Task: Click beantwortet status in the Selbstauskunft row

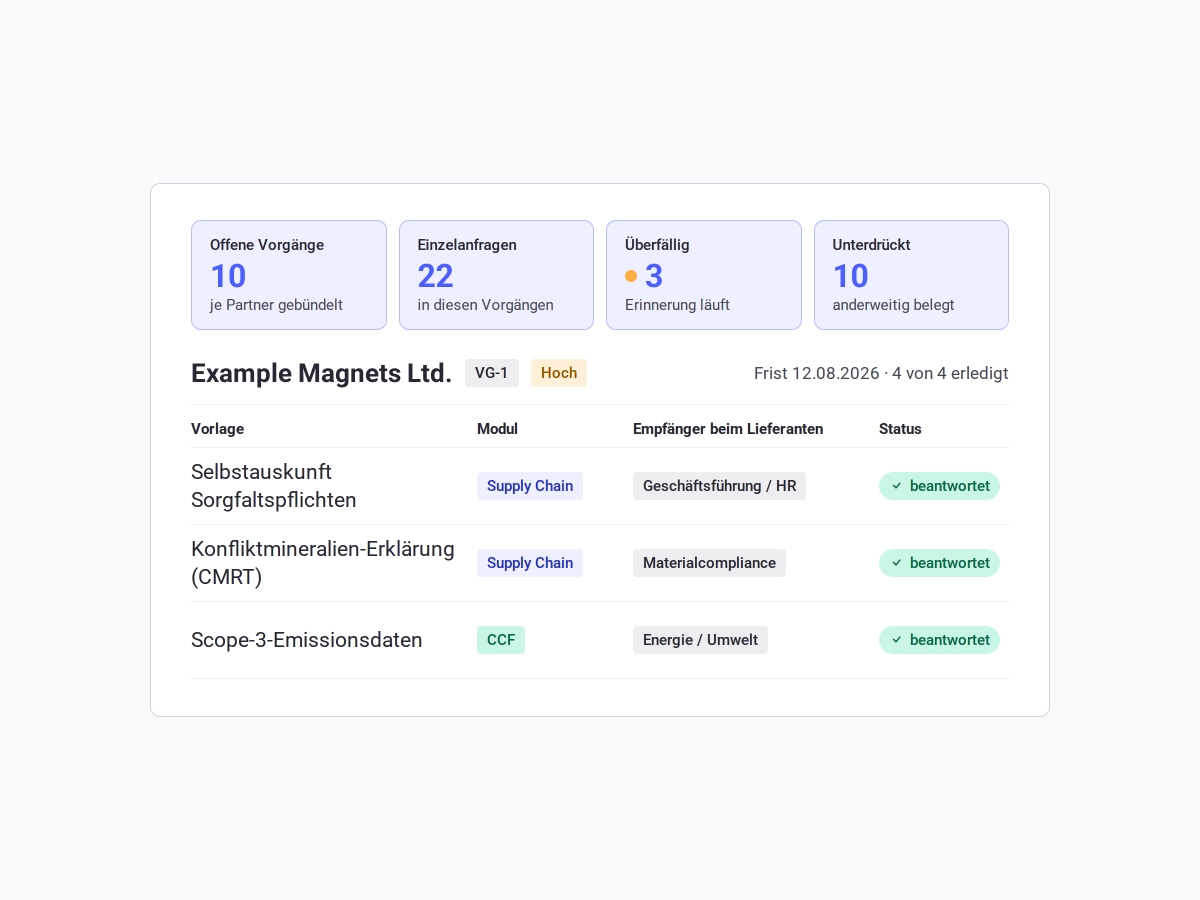Action: (939, 486)
